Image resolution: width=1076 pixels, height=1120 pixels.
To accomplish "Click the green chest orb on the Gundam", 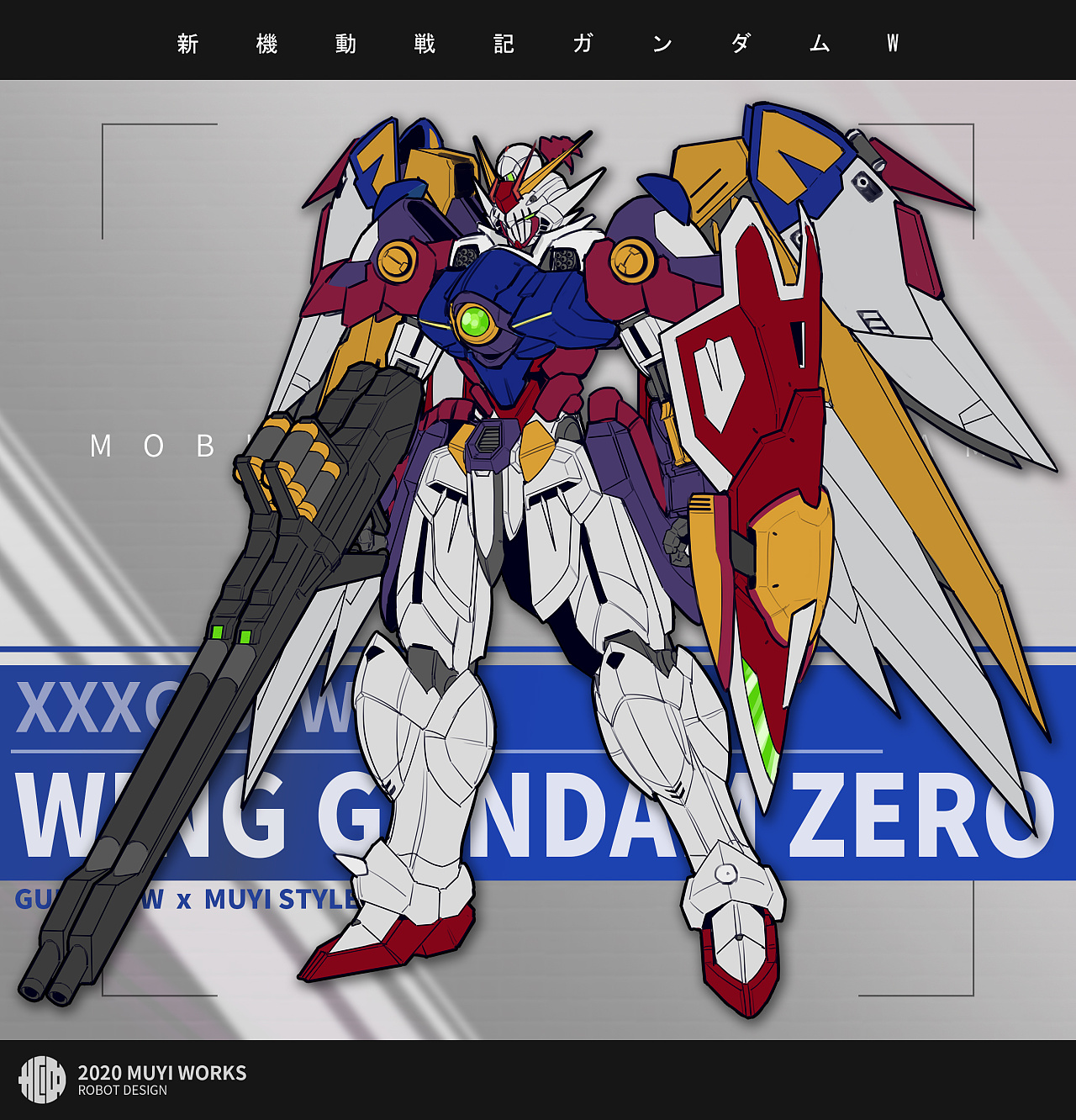I will click(x=475, y=321).
